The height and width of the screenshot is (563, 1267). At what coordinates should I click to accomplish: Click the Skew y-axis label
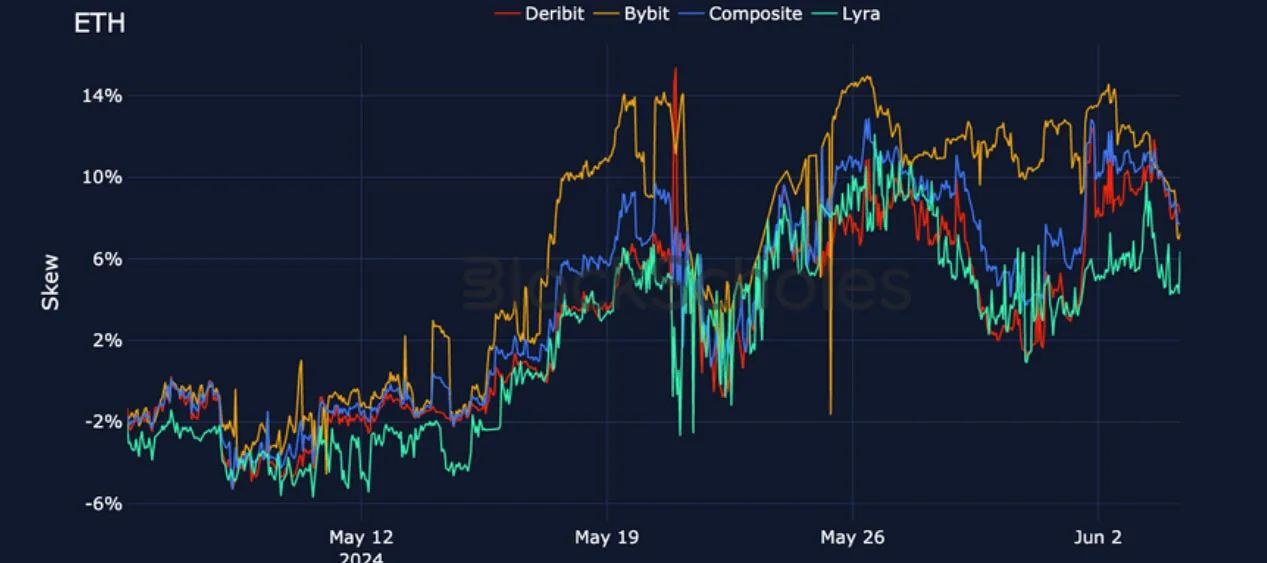[x=50, y=282]
